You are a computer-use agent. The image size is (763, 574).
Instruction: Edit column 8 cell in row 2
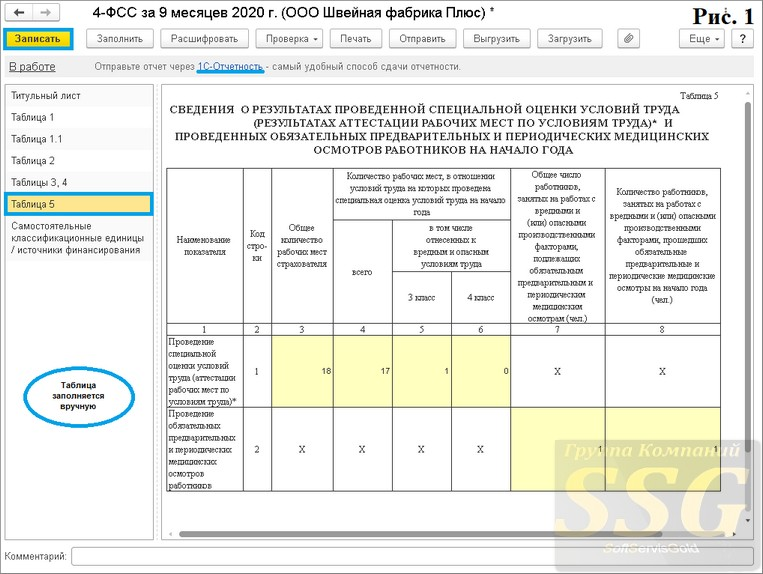click(x=663, y=449)
